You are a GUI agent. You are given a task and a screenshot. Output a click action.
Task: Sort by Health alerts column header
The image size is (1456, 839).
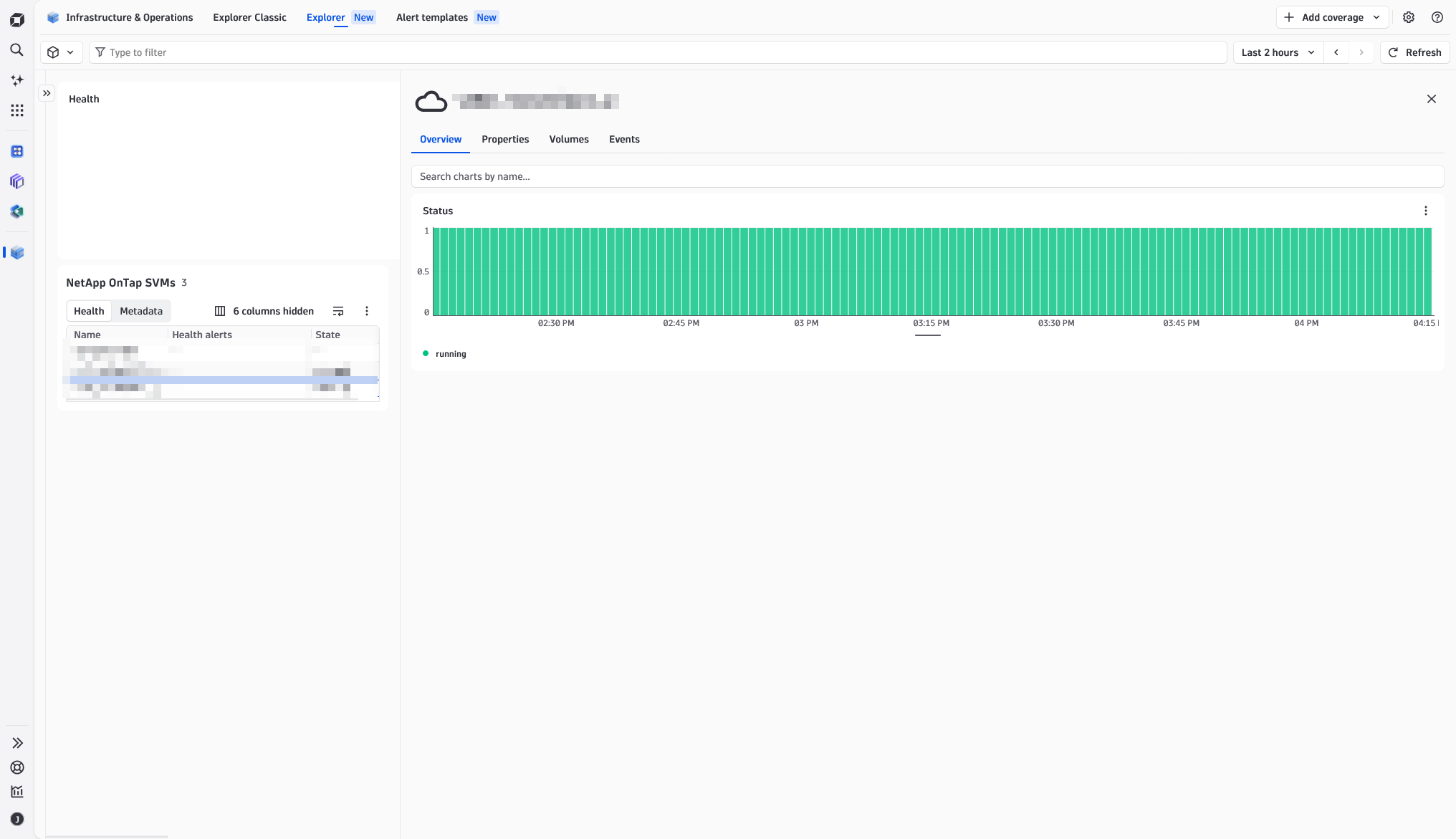tap(202, 335)
